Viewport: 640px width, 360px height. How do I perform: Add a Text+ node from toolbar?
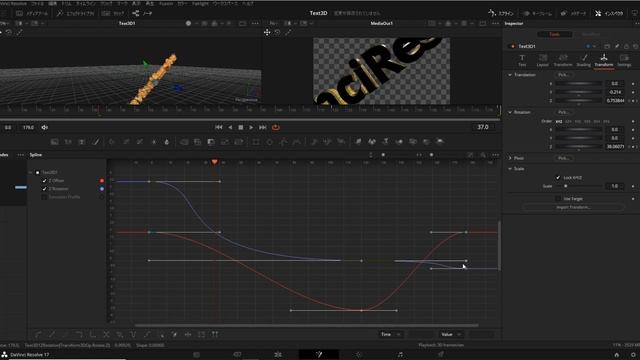[82, 142]
